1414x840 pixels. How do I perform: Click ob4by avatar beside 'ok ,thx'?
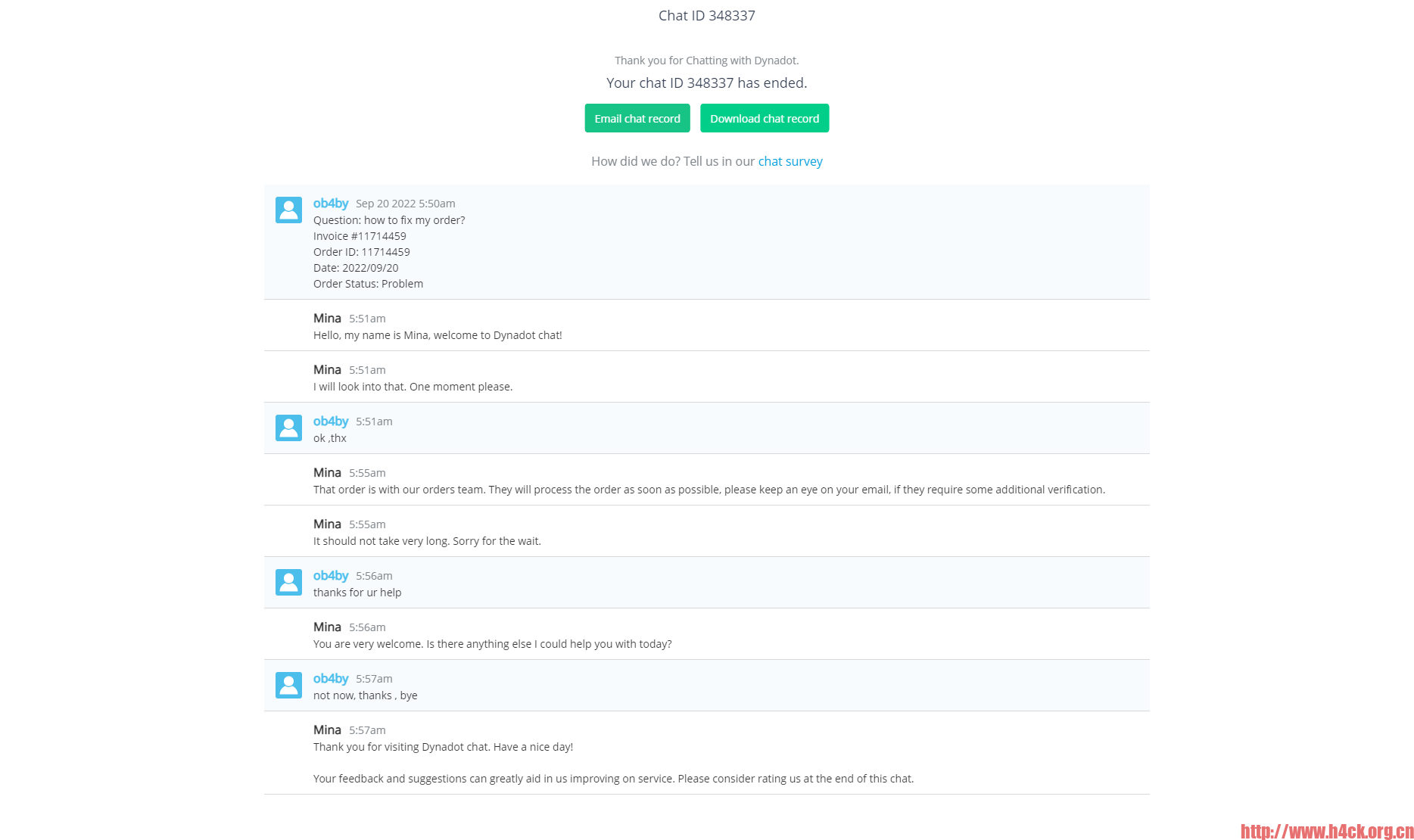click(288, 428)
